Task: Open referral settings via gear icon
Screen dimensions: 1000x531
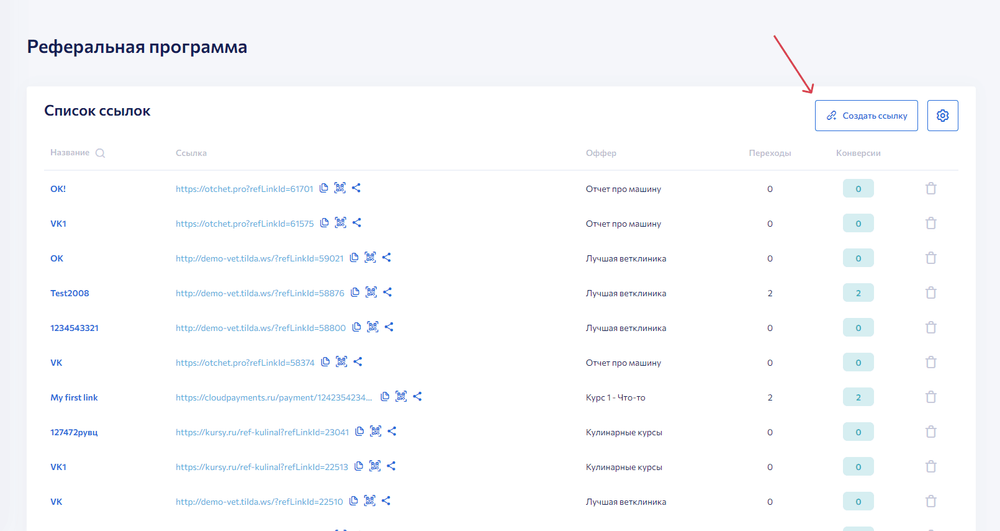Action: [x=942, y=116]
